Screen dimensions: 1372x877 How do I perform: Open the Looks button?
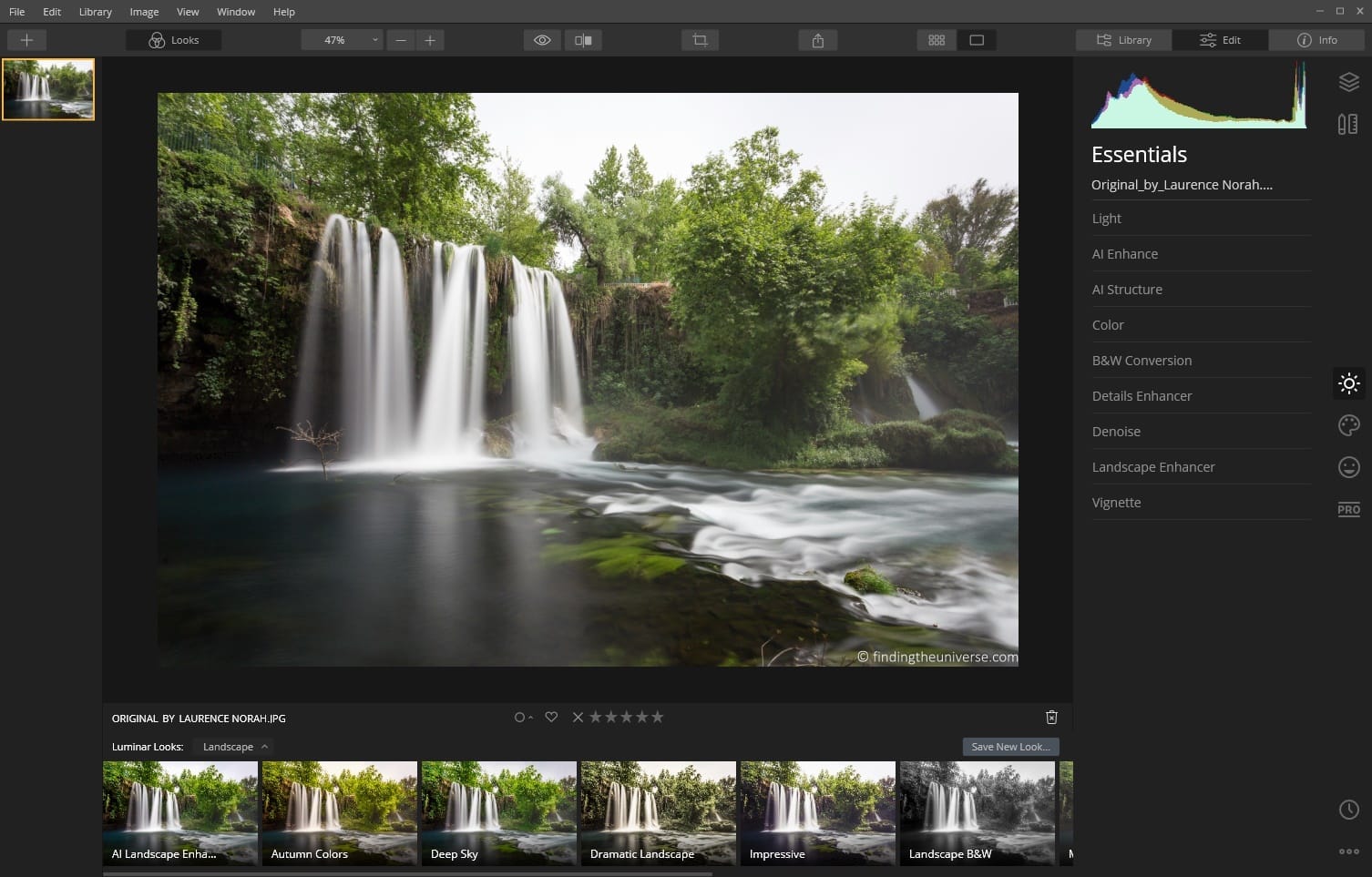(x=174, y=40)
